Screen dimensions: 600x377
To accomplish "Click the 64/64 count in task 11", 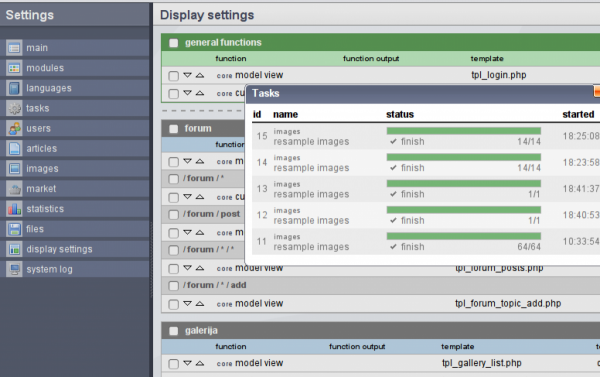I will click(529, 247).
